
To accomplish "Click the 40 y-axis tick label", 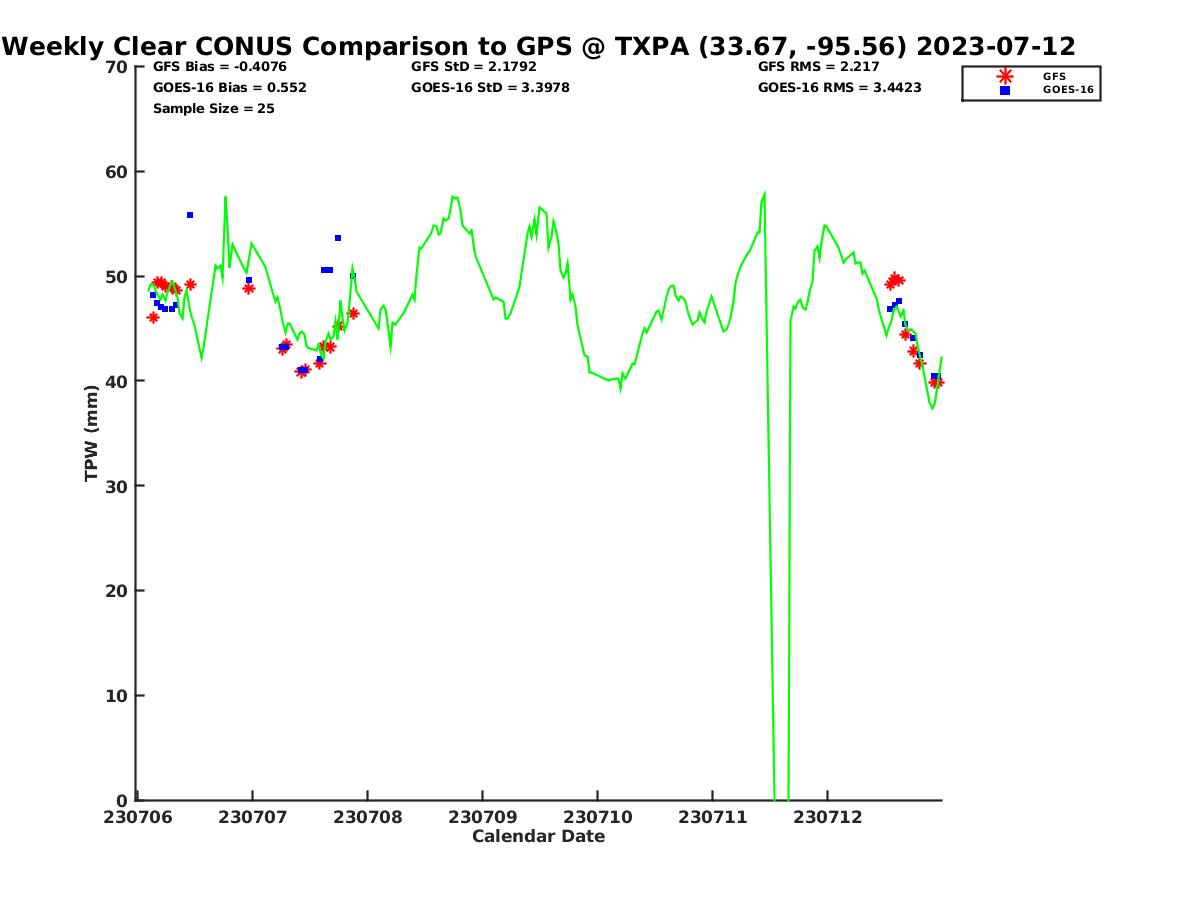I will [x=117, y=381].
